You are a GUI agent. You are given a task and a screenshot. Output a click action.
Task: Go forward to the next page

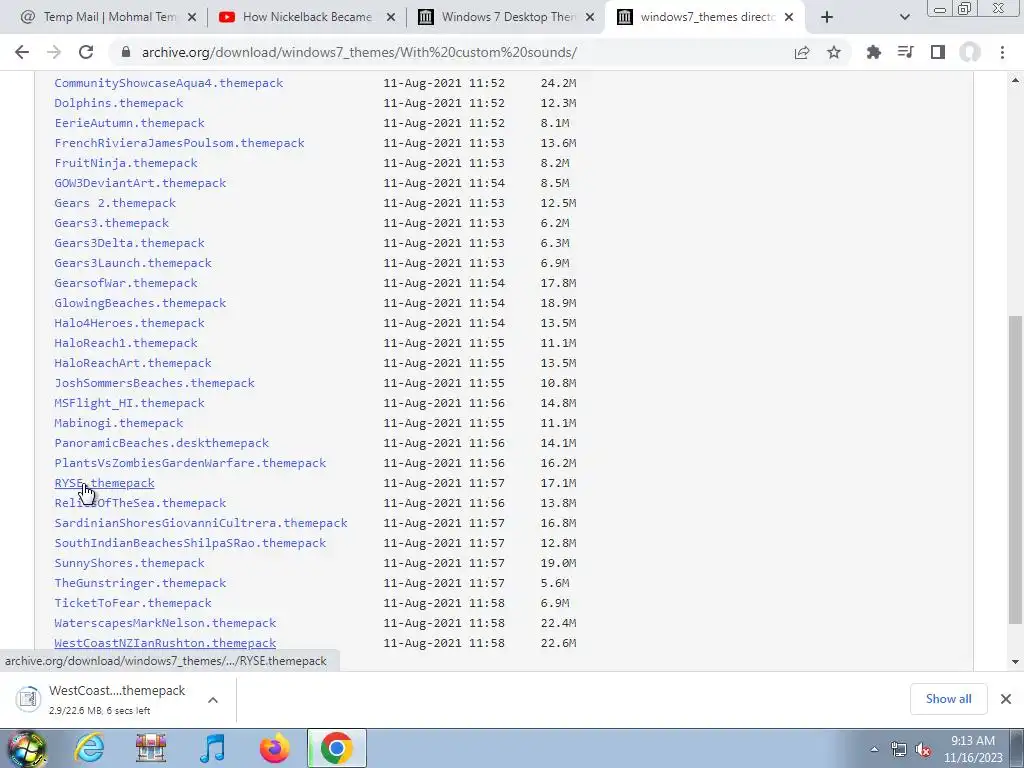(54, 52)
